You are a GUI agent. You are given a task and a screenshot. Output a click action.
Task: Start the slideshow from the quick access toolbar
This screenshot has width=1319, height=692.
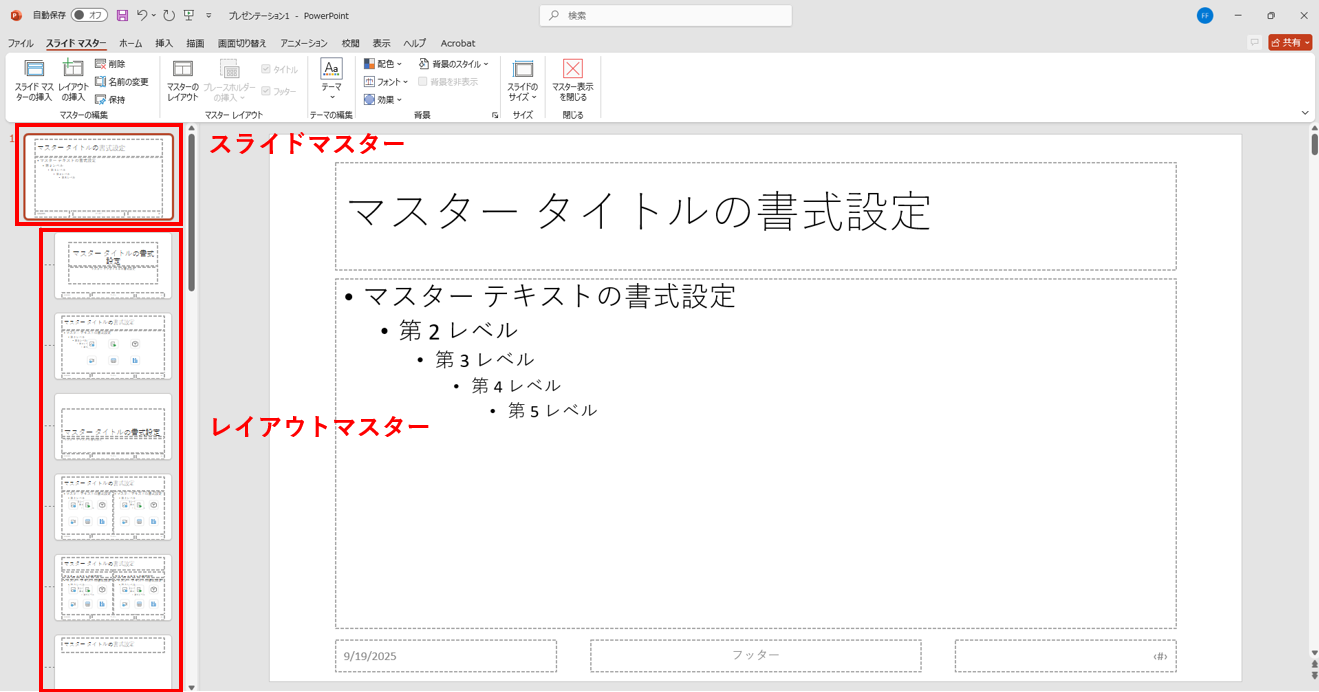189,16
